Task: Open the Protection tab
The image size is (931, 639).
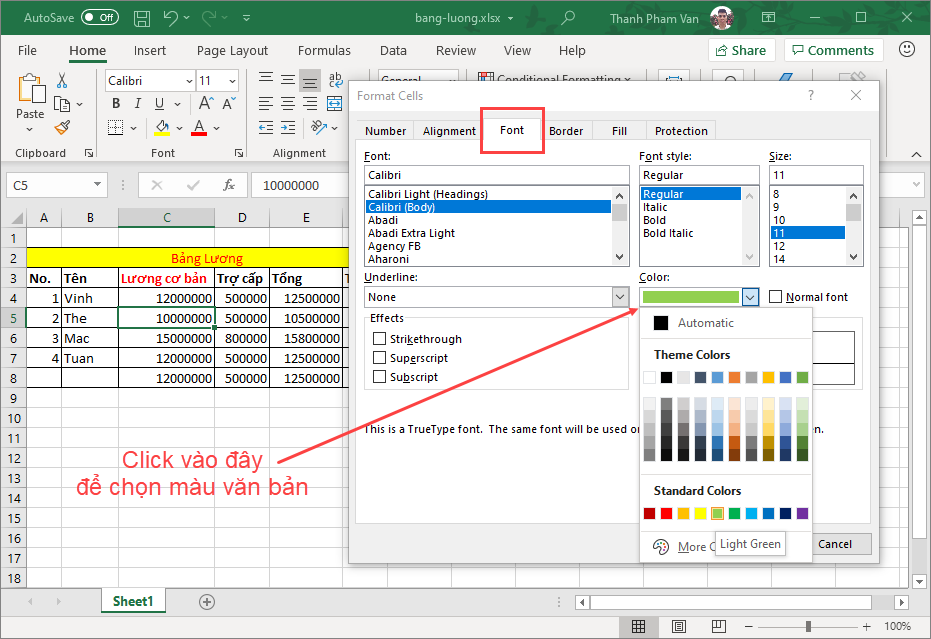Action: pos(681,131)
